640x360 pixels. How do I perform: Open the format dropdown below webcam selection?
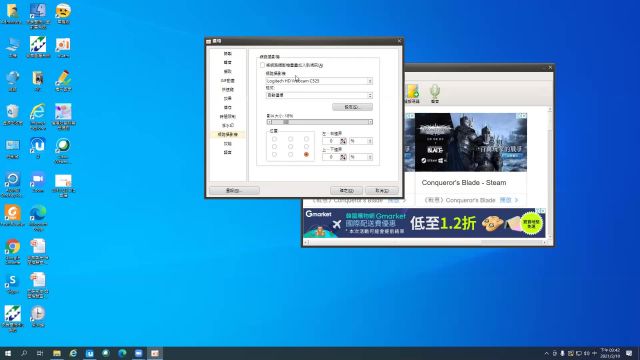point(319,95)
